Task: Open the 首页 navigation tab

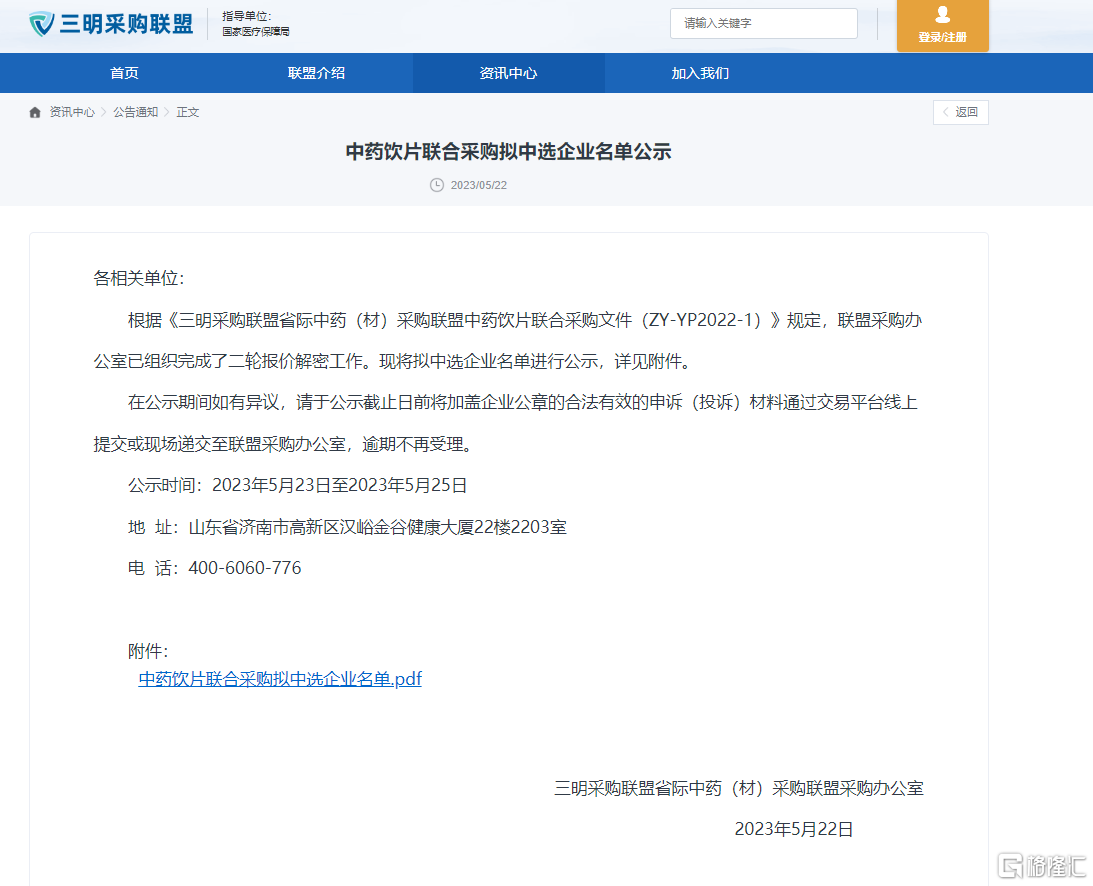Action: click(x=124, y=73)
